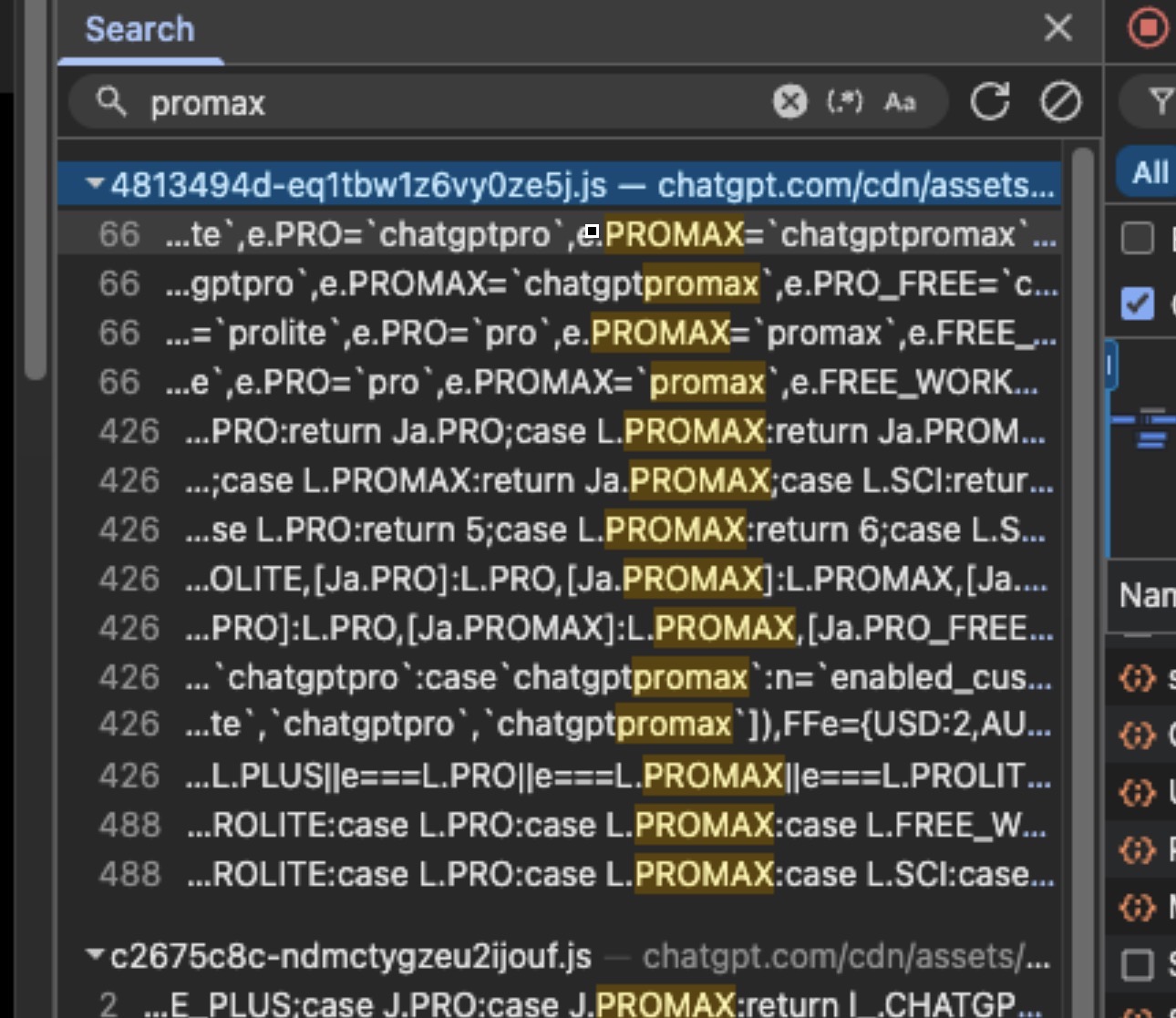Refresh the search results
The height and width of the screenshot is (1018, 1176).
click(x=989, y=101)
